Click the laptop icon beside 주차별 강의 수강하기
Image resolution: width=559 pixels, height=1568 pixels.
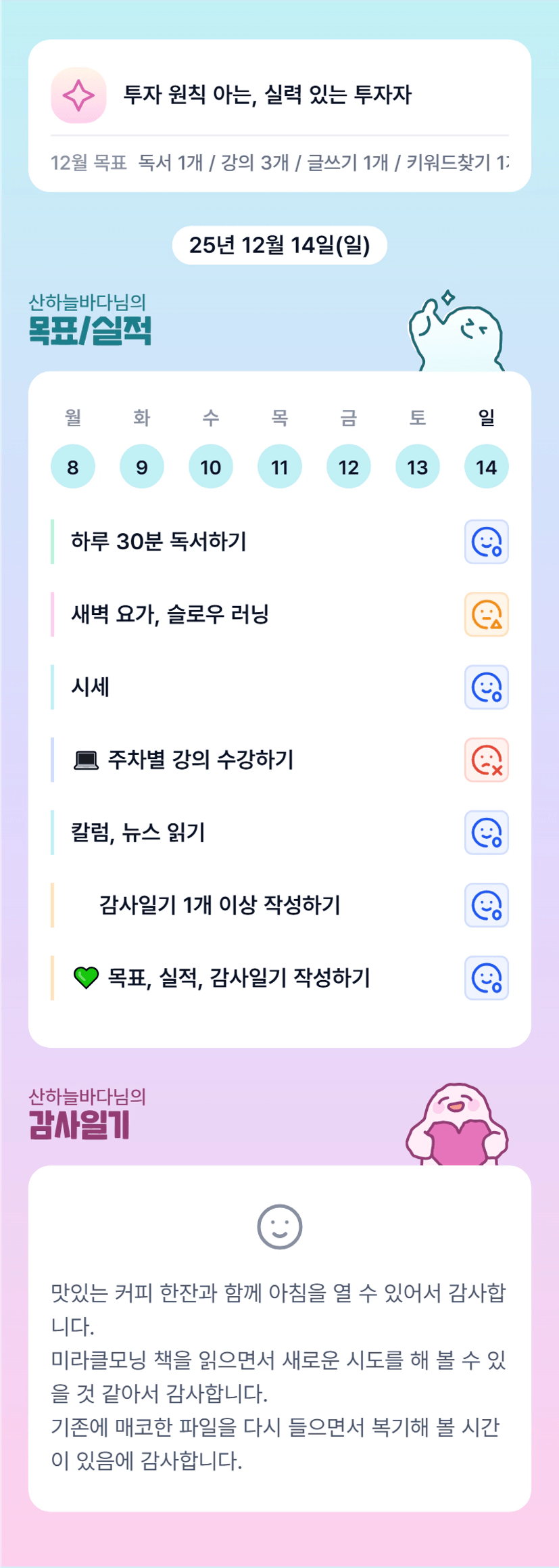tap(86, 760)
